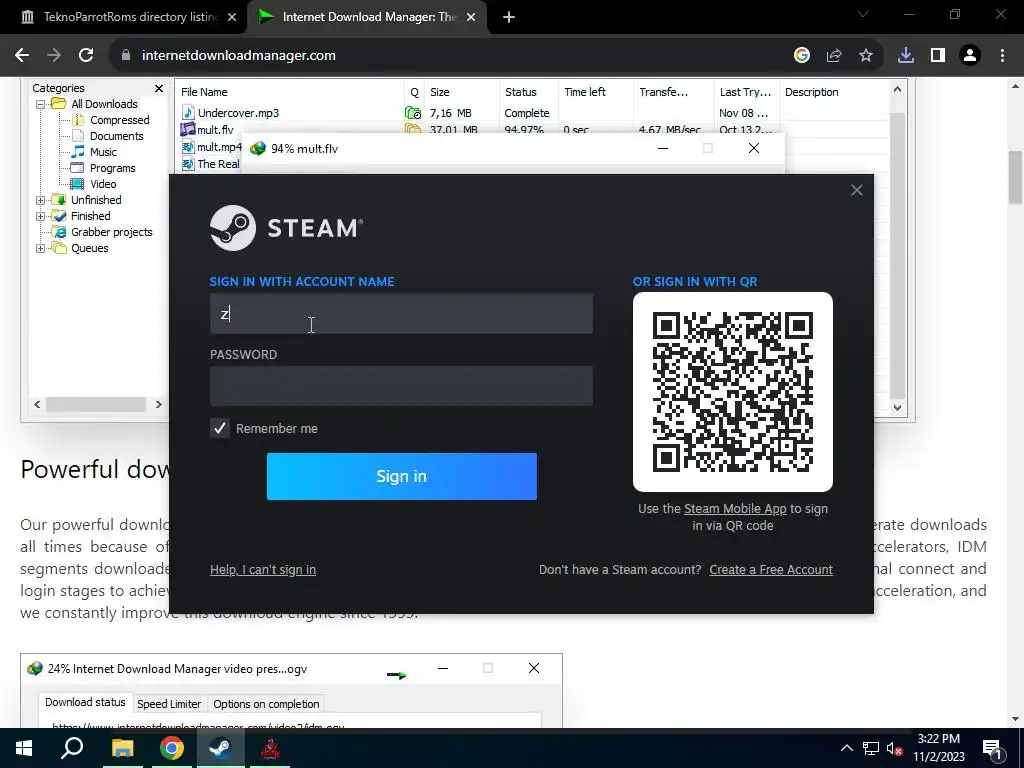Click the address bar URL
The width and height of the screenshot is (1024, 768).
[238, 56]
